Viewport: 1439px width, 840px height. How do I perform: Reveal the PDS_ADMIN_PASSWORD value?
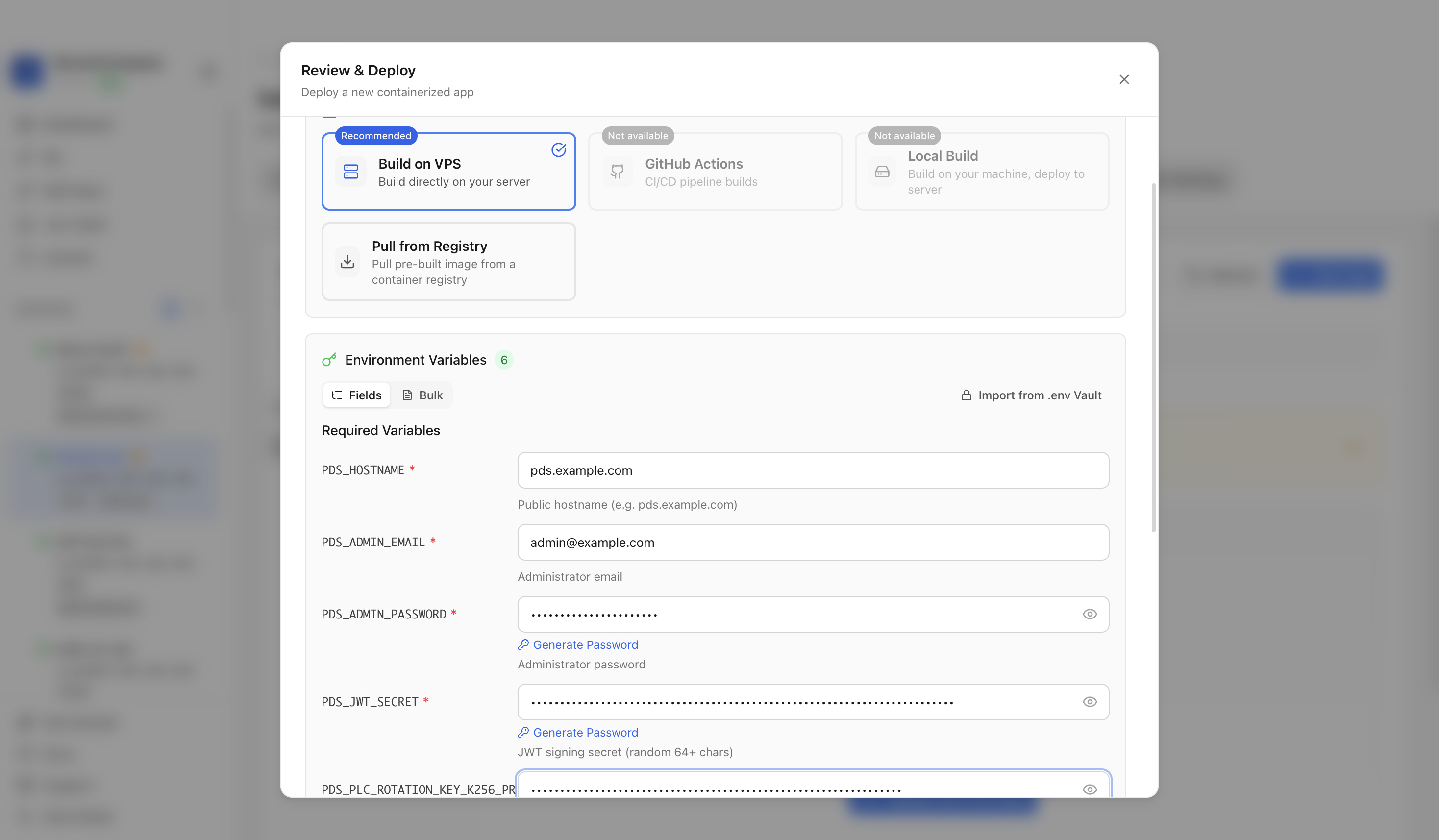pos(1090,615)
